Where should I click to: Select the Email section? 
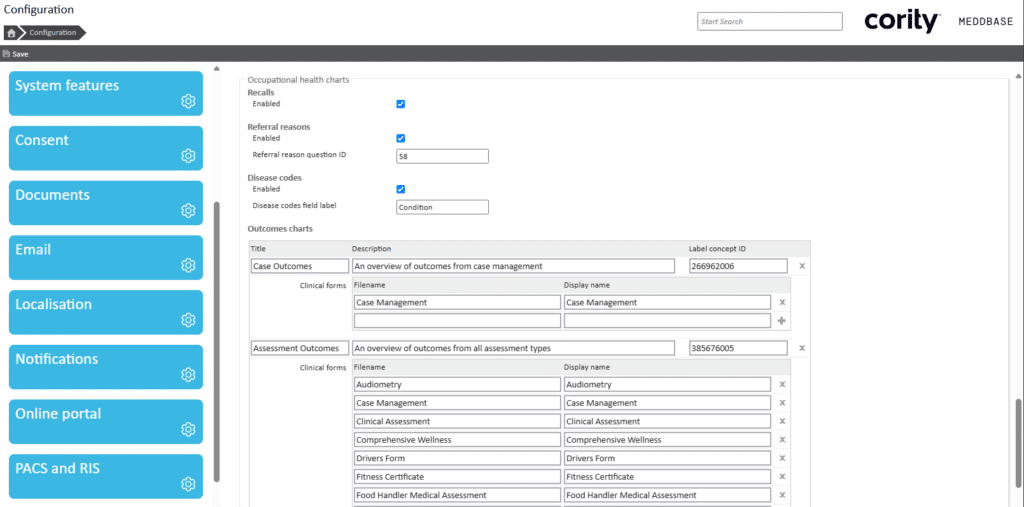[x=106, y=257]
